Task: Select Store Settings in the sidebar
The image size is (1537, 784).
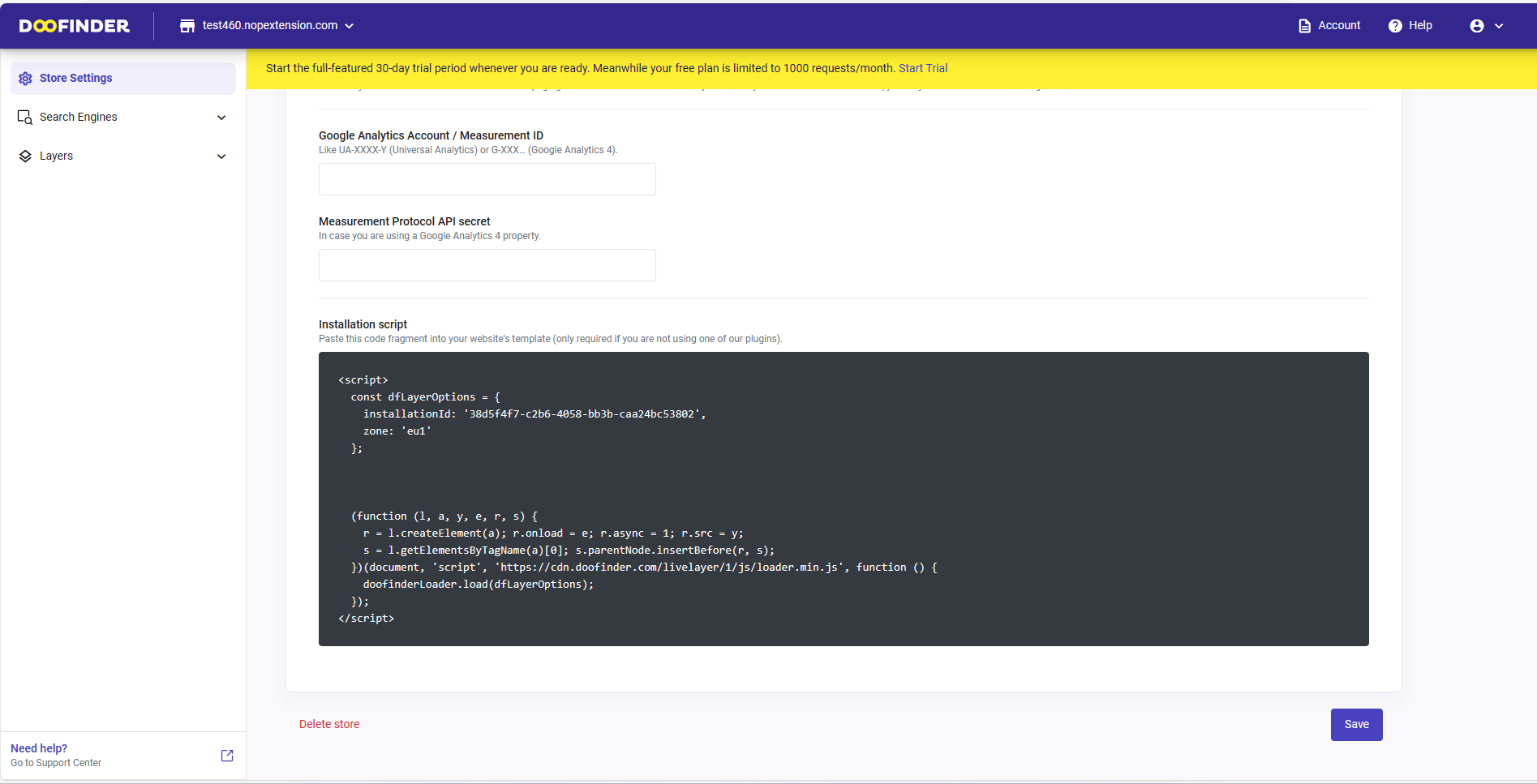Action: (123, 79)
